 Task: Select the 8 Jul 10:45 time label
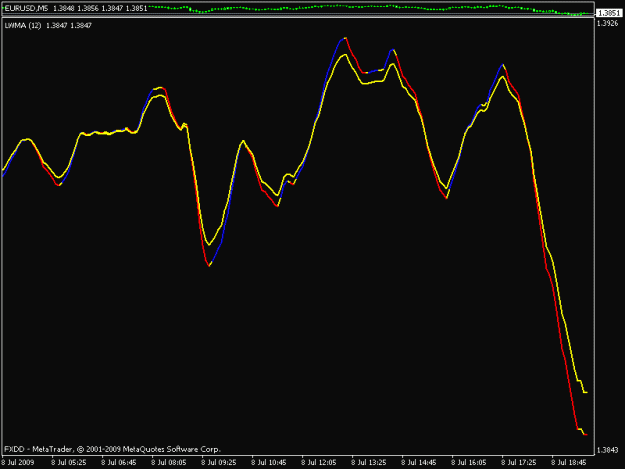click(x=268, y=463)
